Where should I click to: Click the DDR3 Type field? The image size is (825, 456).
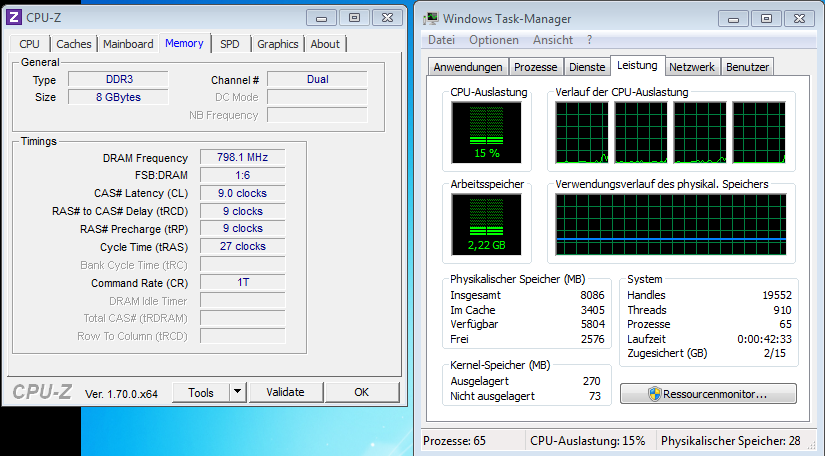118,79
